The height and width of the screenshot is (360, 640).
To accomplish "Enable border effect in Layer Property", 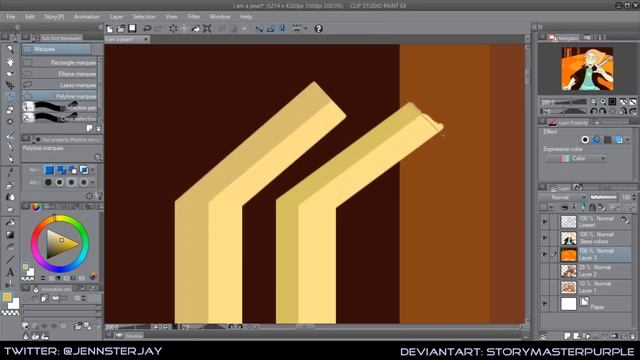I will tap(585, 140).
